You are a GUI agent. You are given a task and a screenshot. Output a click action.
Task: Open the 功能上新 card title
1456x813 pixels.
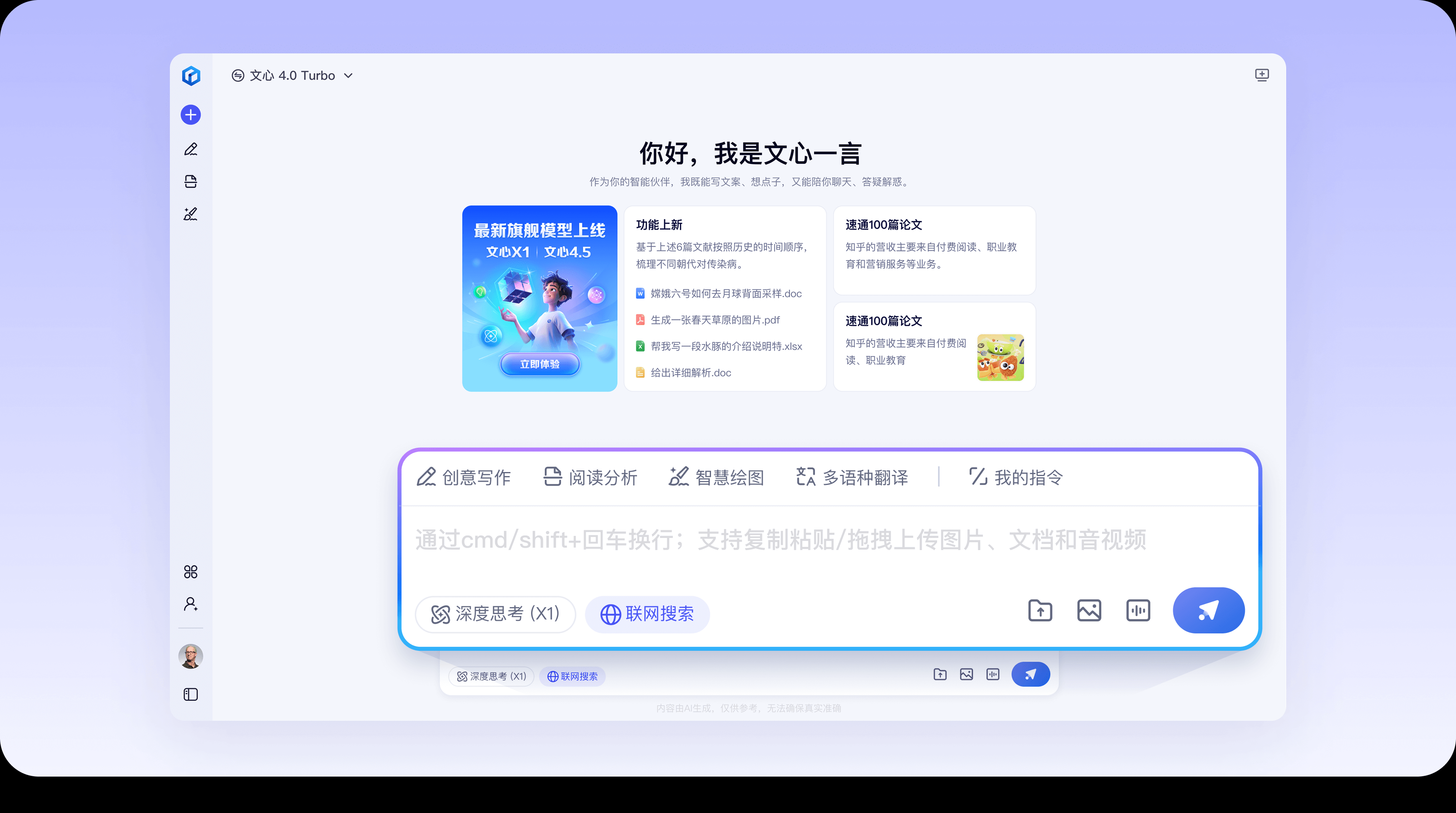659,224
